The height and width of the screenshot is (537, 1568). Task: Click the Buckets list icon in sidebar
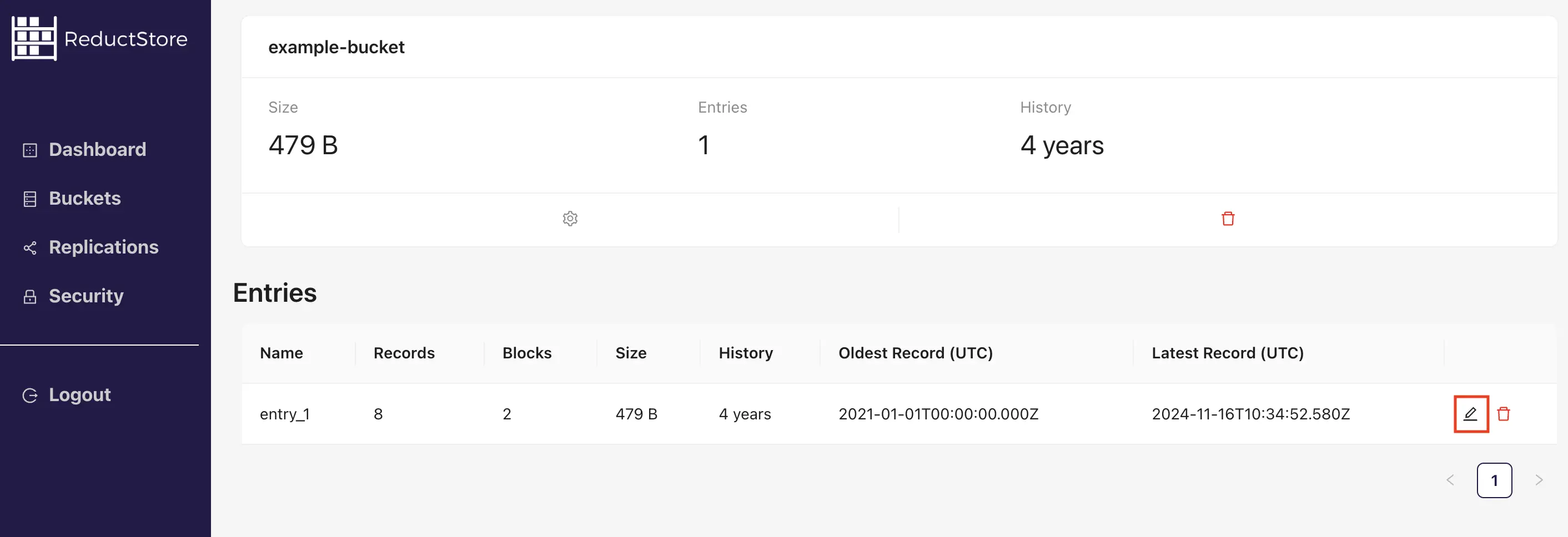[x=29, y=198]
